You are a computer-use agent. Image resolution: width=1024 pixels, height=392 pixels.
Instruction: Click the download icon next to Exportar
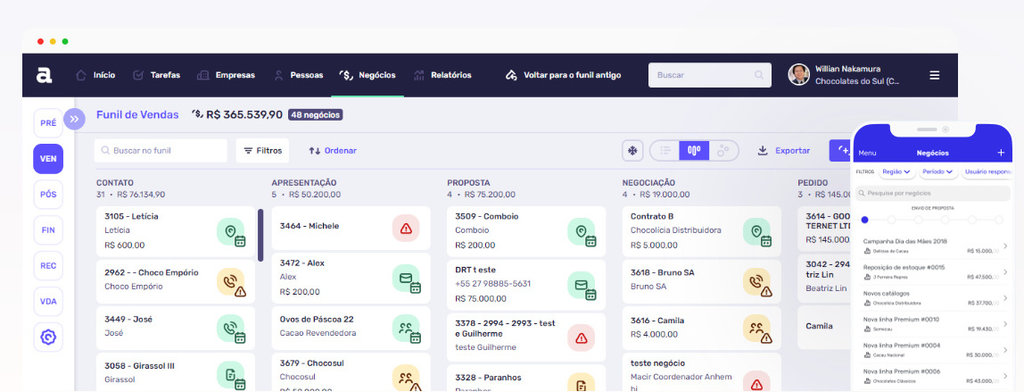tap(762, 151)
